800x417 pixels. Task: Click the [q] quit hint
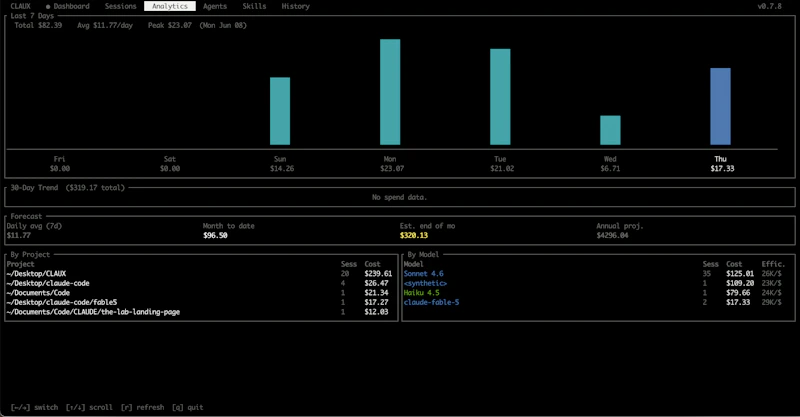click(x=187, y=407)
